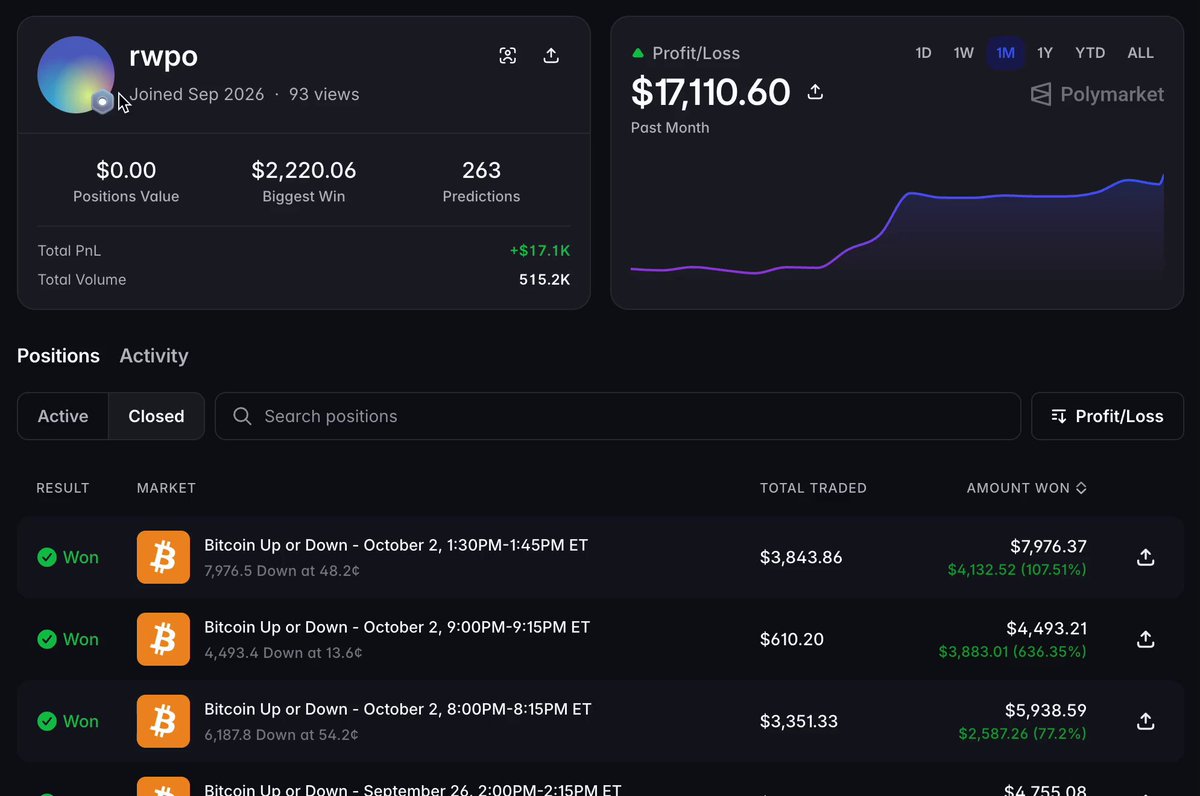Show Active positions
The width and height of the screenshot is (1200, 796).
pos(63,416)
